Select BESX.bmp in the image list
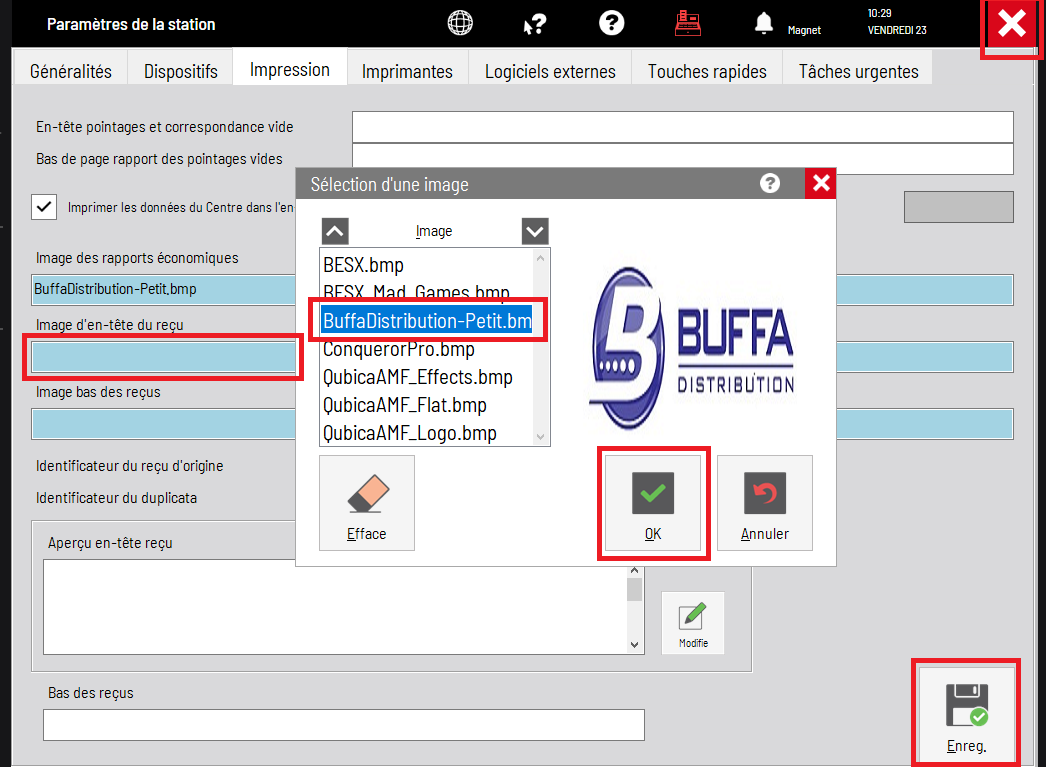 click(427, 265)
